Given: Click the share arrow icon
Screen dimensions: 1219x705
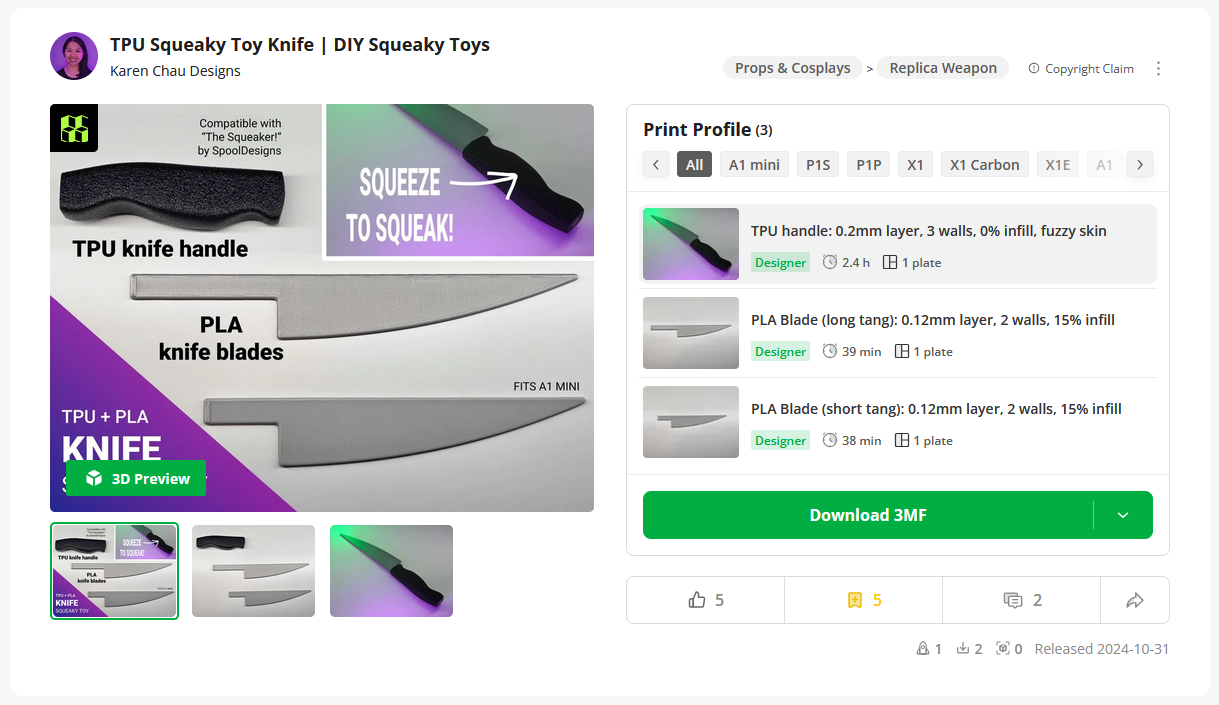Looking at the screenshot, I should coord(1135,600).
